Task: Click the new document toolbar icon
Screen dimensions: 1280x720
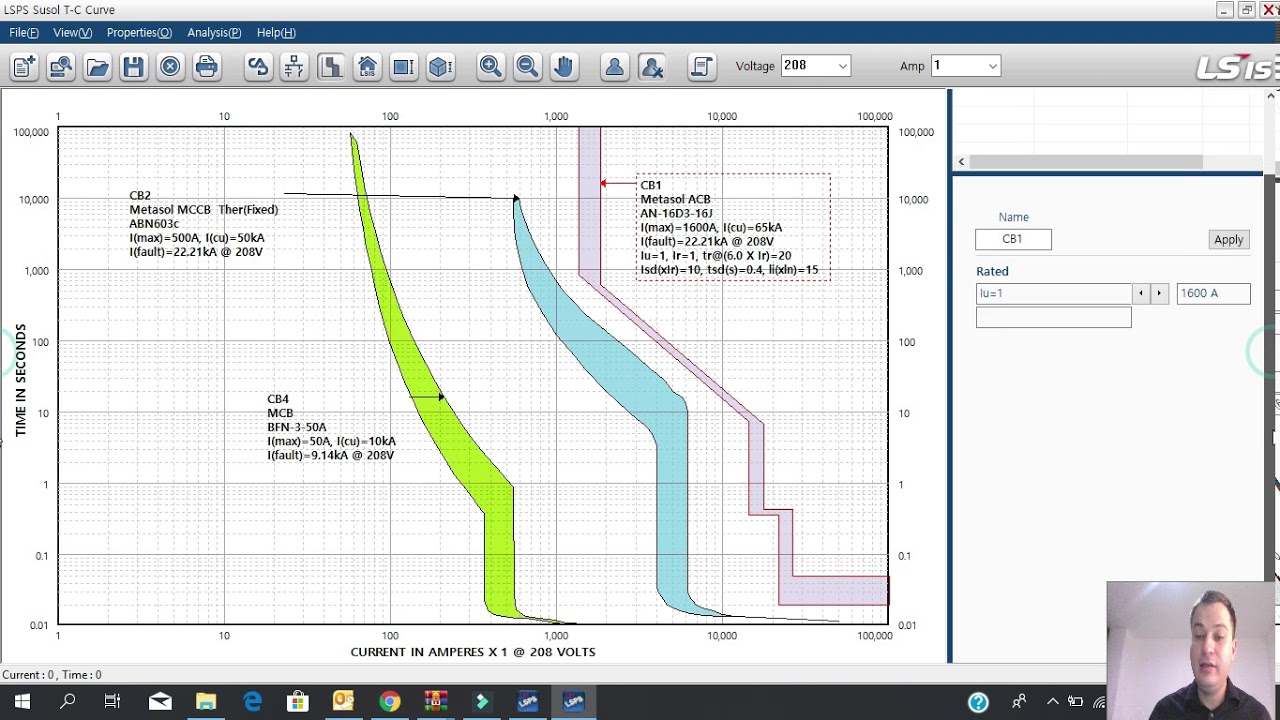Action: 24,67
